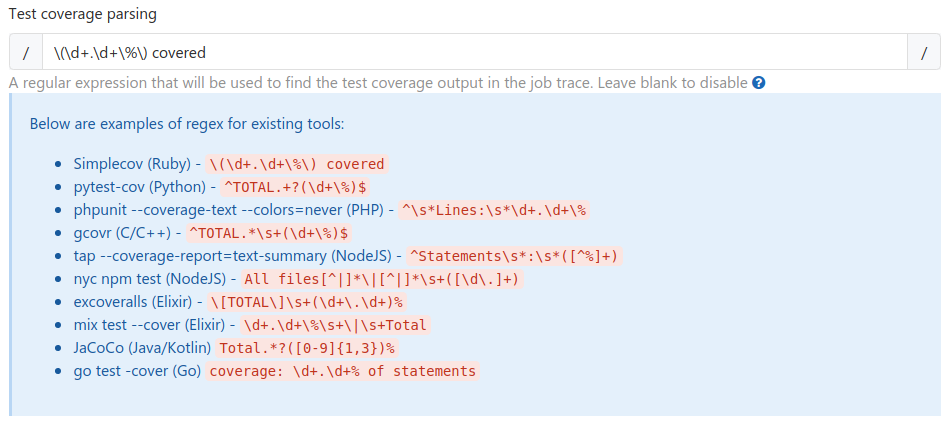The height and width of the screenshot is (422, 946).
Task: Select the excoveralls [TOTAL] regex code
Action: (307, 302)
